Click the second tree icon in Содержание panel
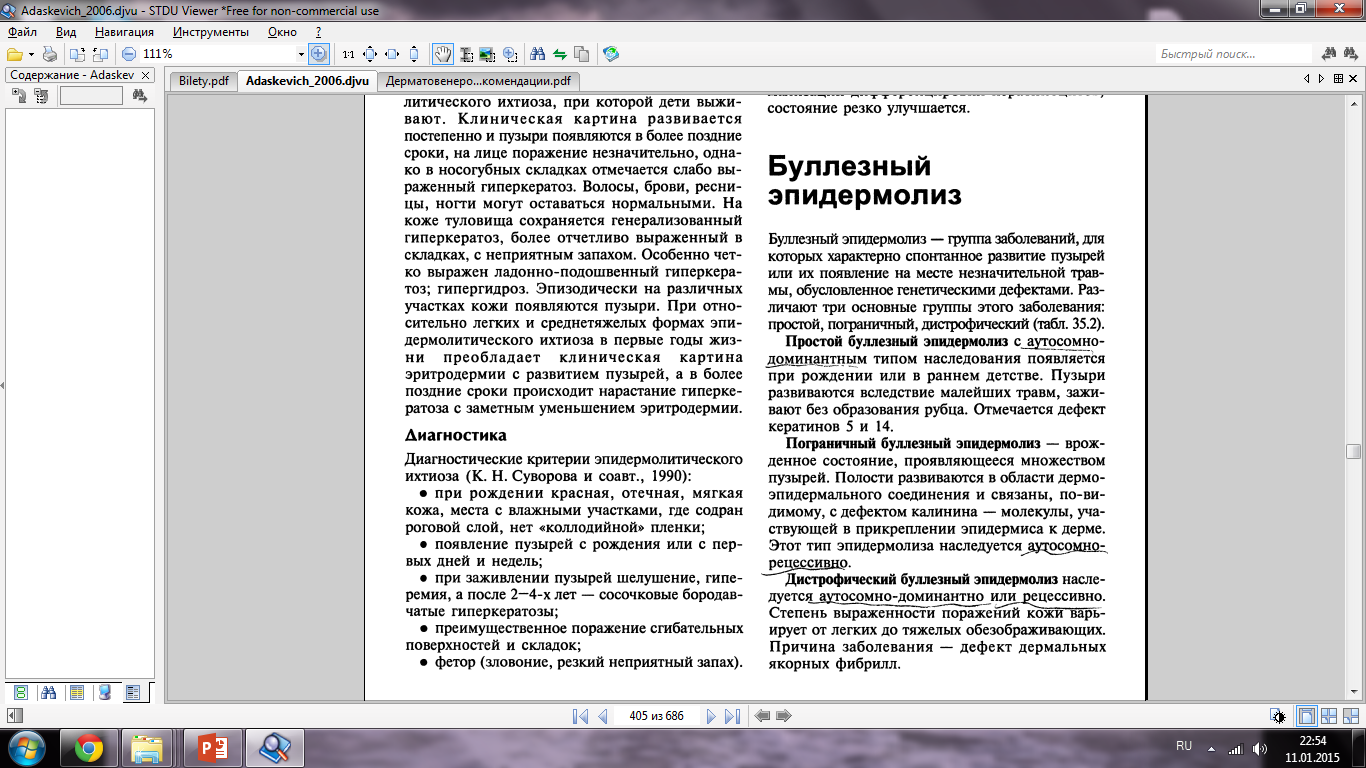Viewport: 1366px width, 768px height. pyautogui.click(x=41, y=96)
